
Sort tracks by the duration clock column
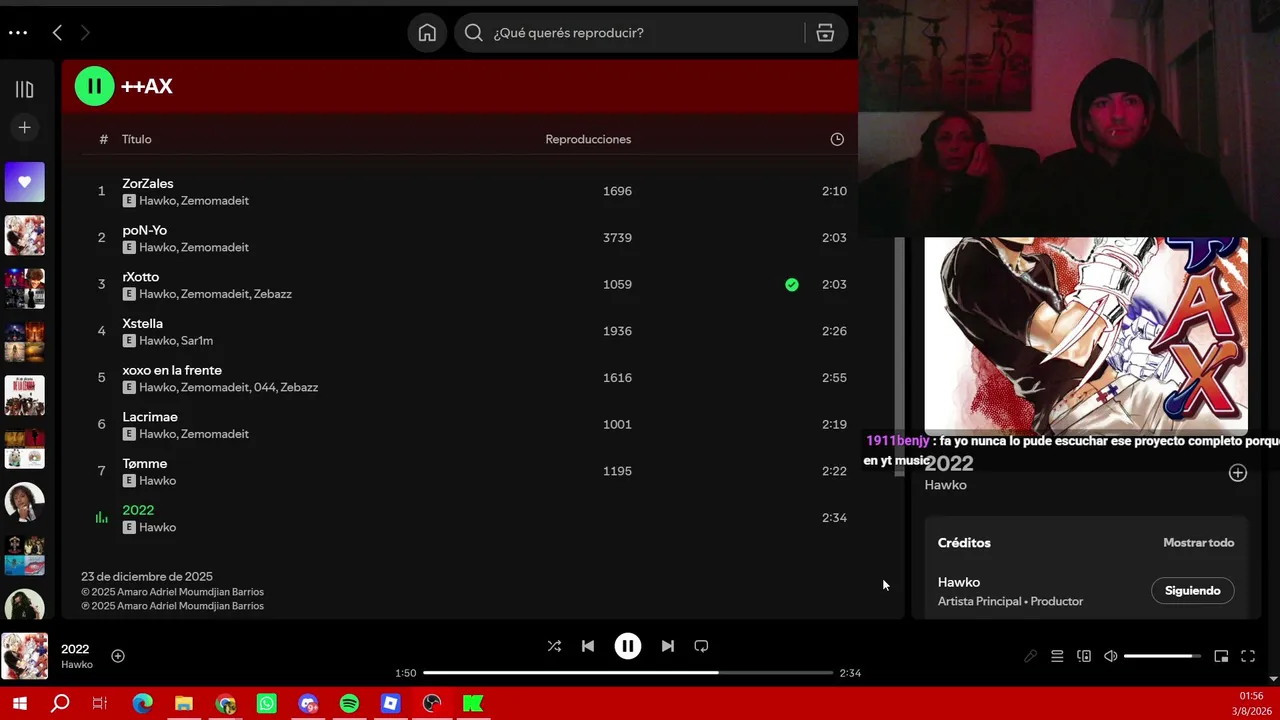coord(837,139)
